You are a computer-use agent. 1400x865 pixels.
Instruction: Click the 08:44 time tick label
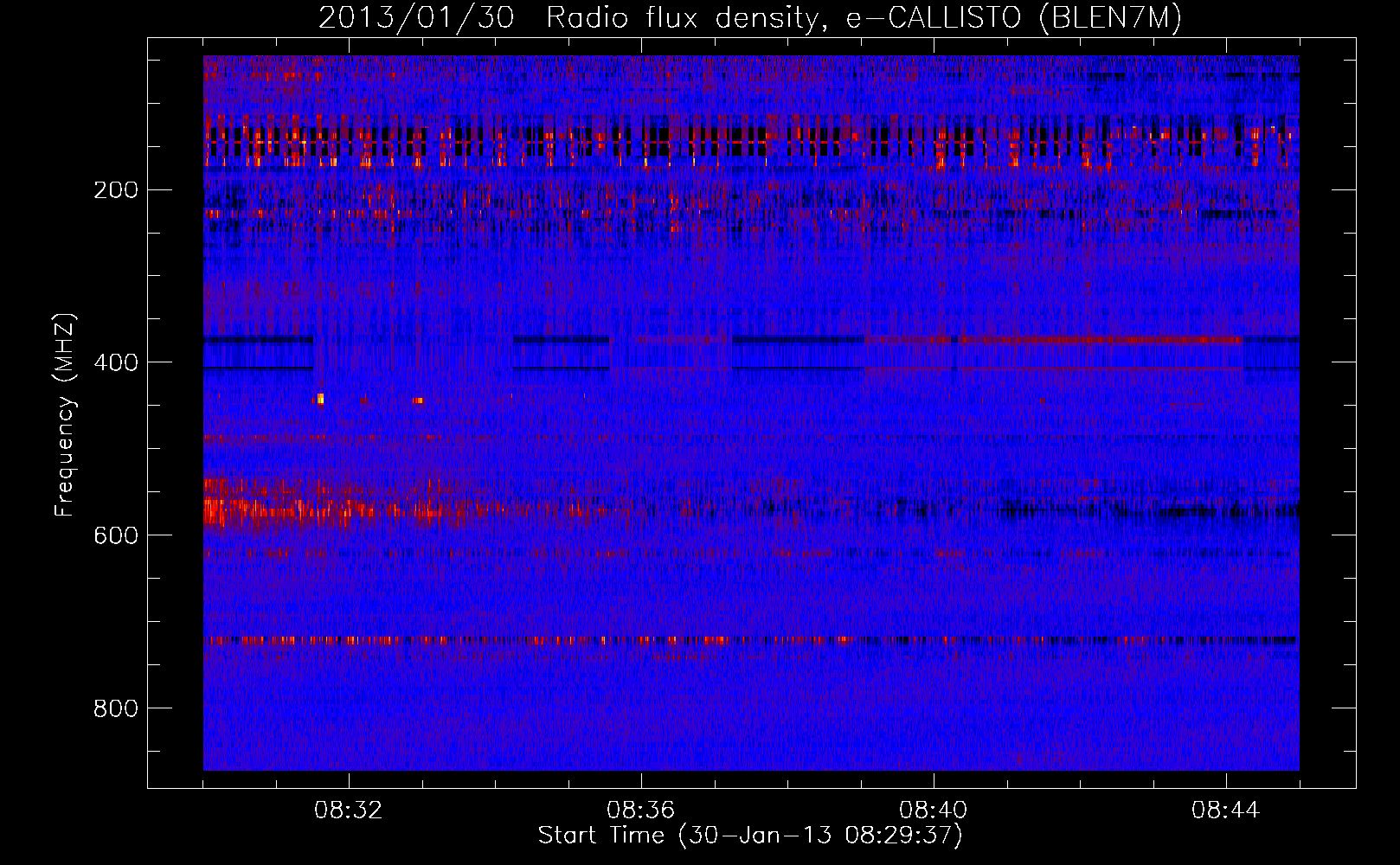point(1226,811)
